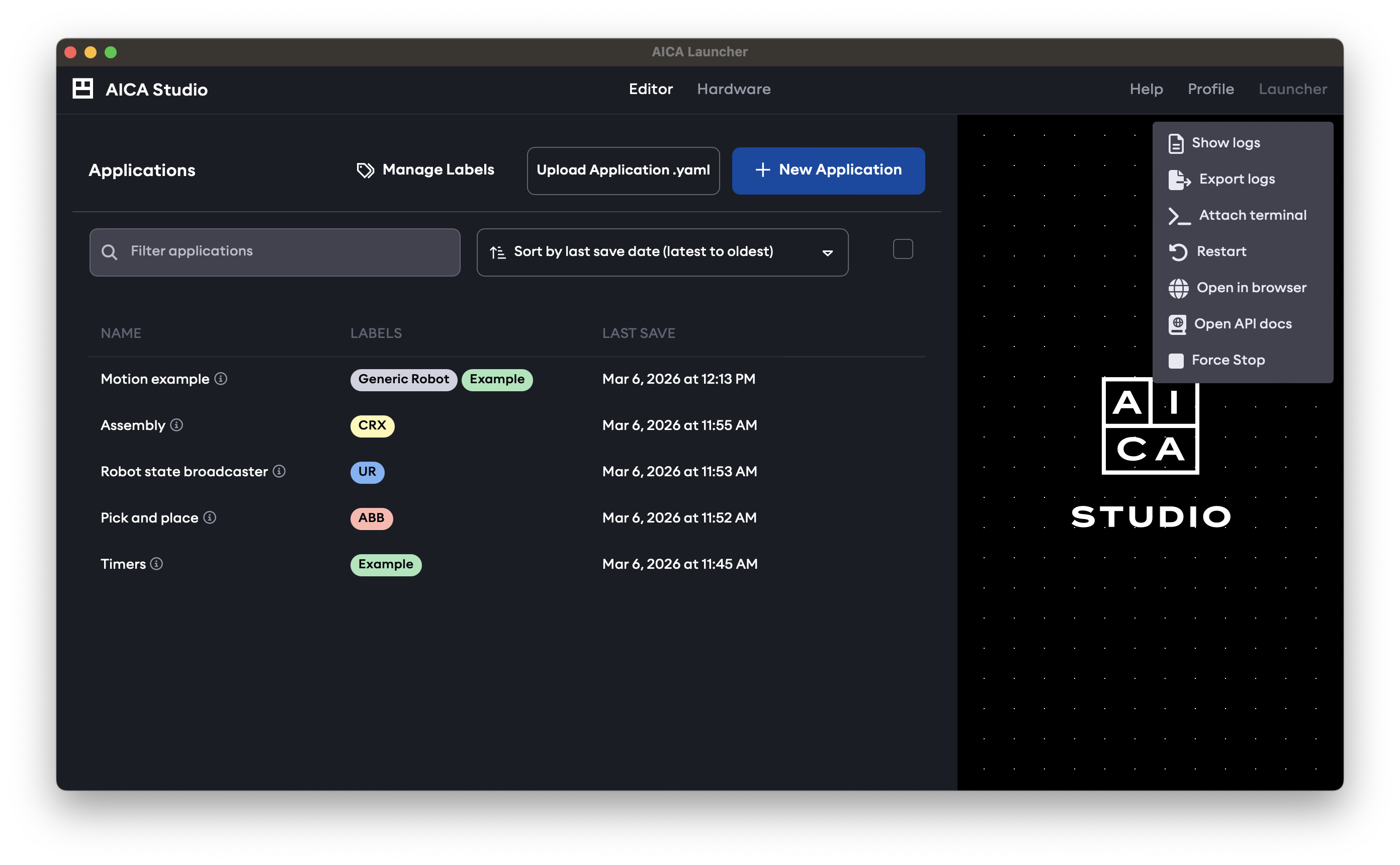
Task: Click Upload Application .yaml
Action: pyautogui.click(x=623, y=170)
